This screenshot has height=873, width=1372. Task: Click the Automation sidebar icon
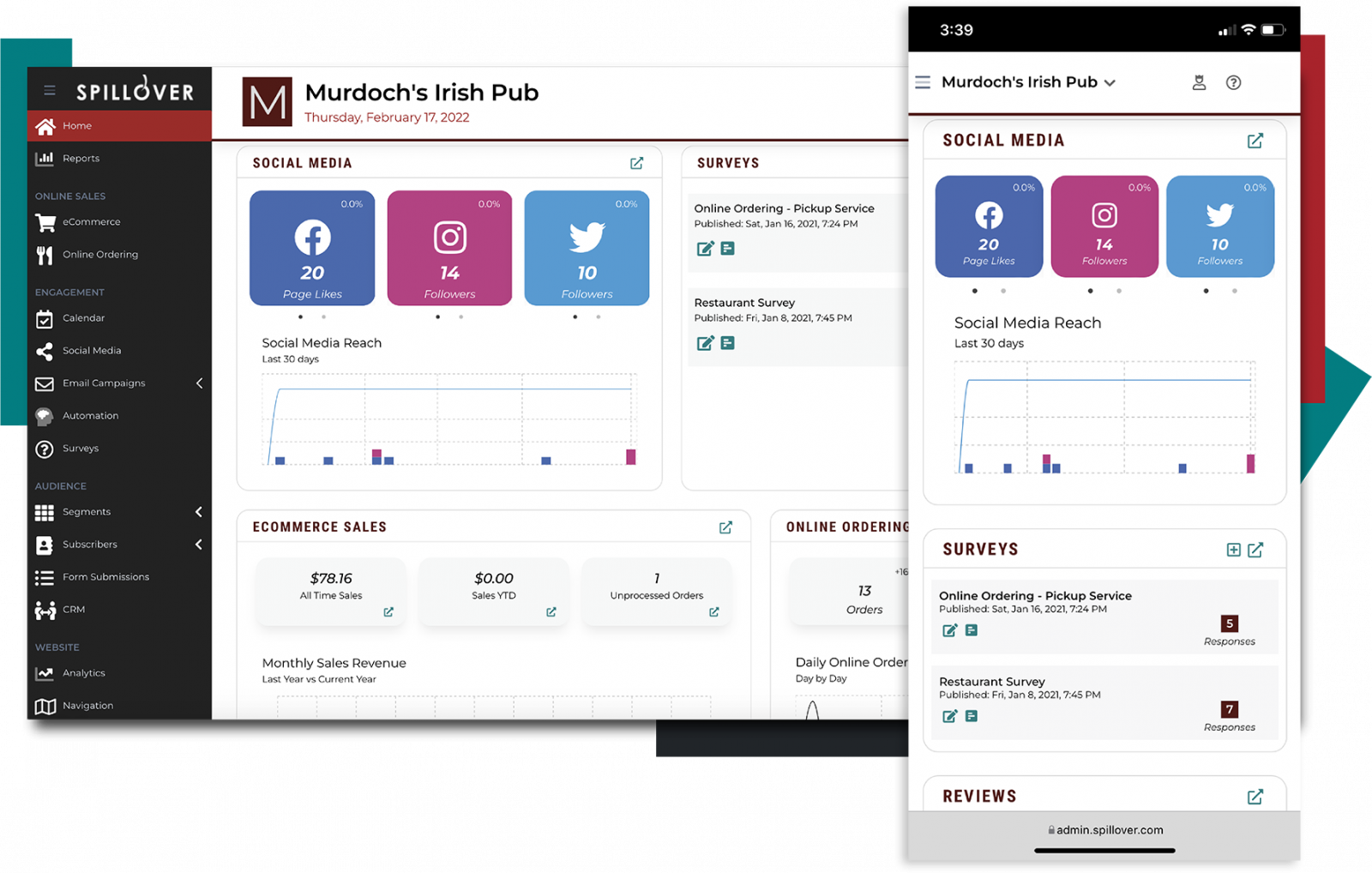pyautogui.click(x=45, y=416)
